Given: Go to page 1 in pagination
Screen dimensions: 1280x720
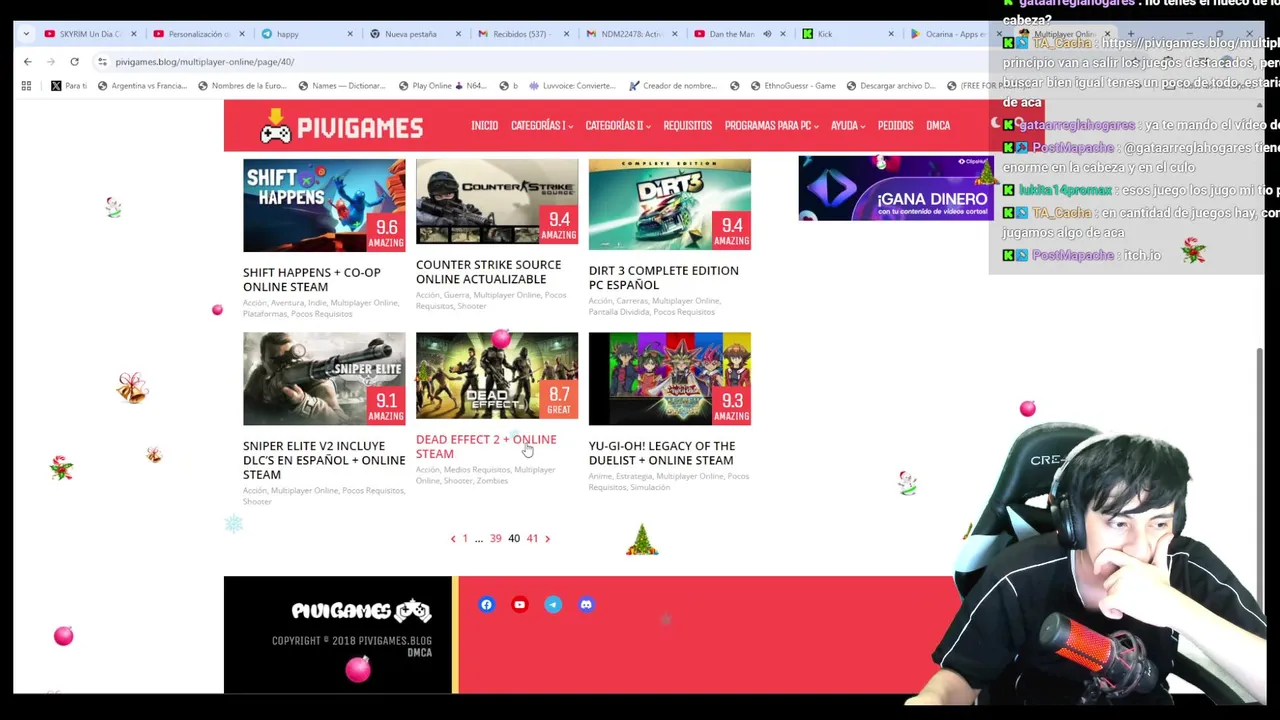Looking at the screenshot, I should pyautogui.click(x=465, y=539).
